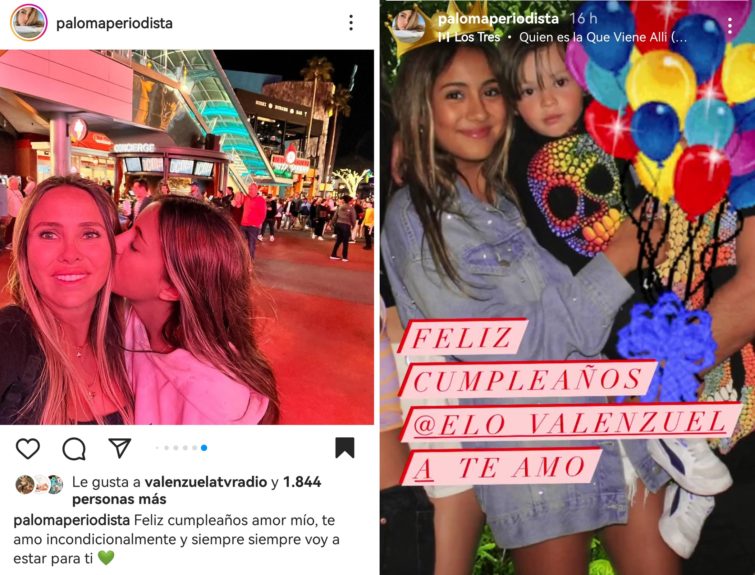Open post options three-dot menu

pyautogui.click(x=351, y=23)
